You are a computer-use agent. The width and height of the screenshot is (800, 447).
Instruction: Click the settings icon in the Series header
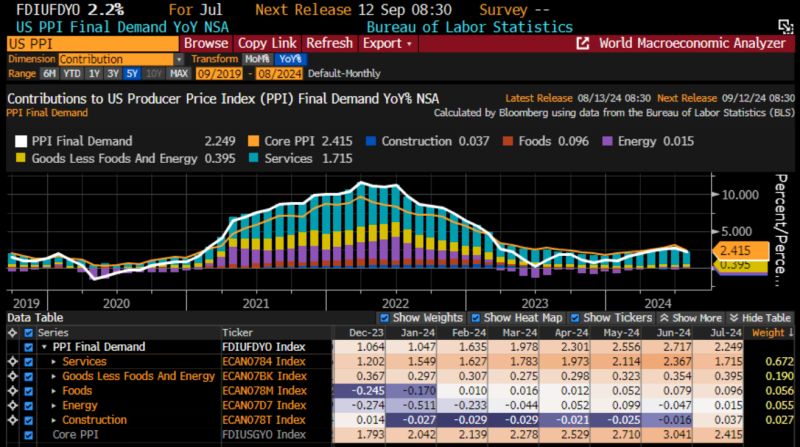(x=11, y=332)
